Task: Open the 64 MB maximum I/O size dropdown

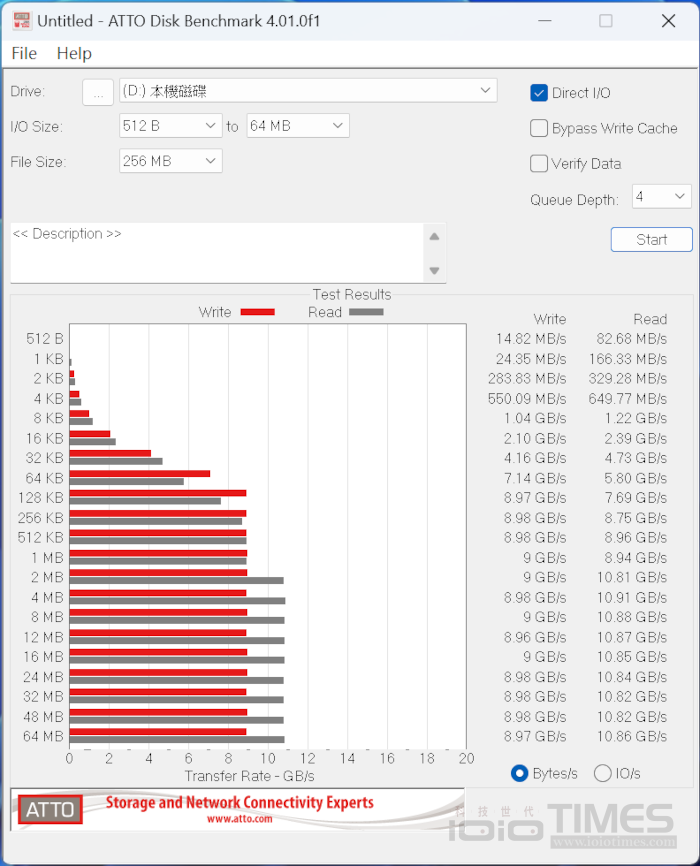Action: [x=298, y=126]
